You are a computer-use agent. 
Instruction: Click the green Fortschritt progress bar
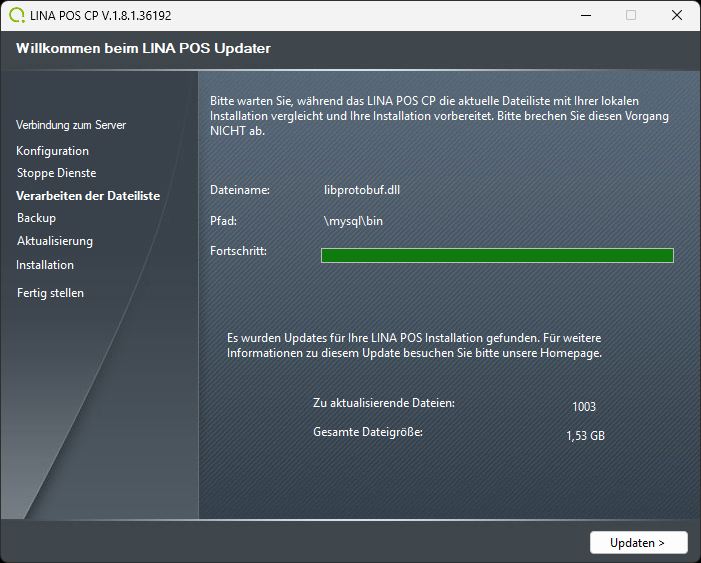point(497,255)
